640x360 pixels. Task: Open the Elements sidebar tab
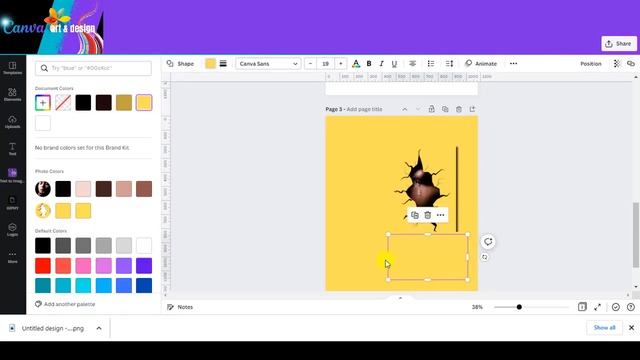pos(13,95)
